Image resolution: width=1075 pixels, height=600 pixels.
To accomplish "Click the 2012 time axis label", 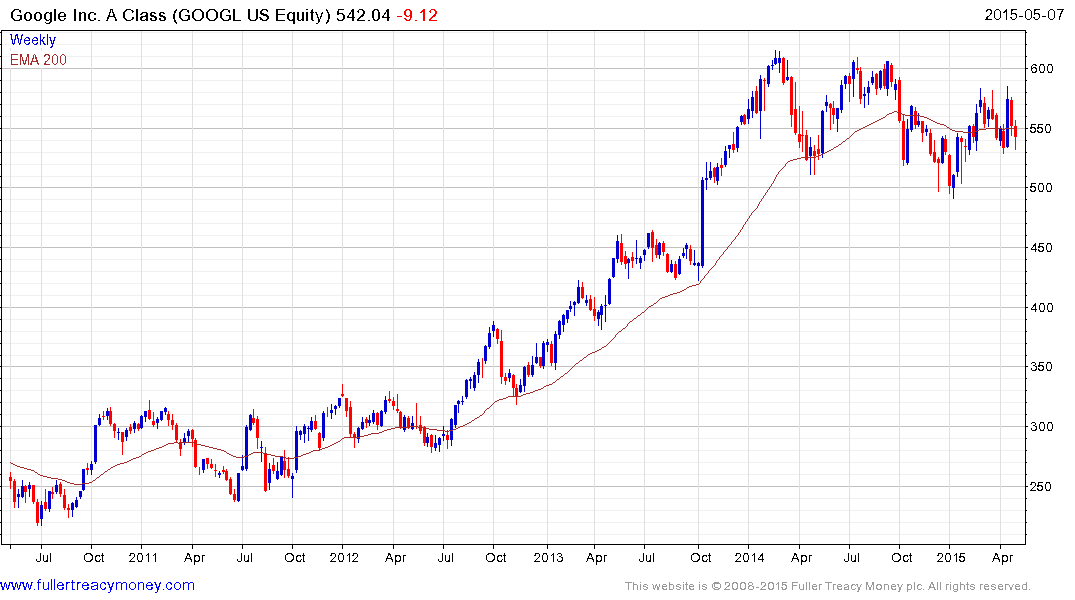I will coord(344,557).
